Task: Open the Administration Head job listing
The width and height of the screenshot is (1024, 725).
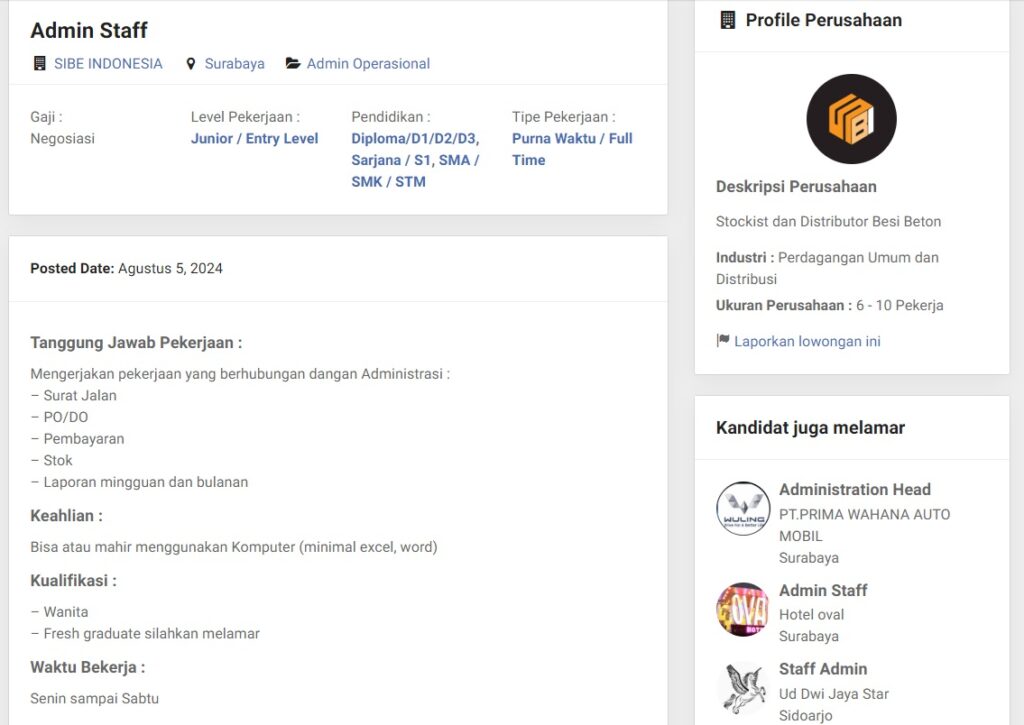Action: [x=854, y=489]
